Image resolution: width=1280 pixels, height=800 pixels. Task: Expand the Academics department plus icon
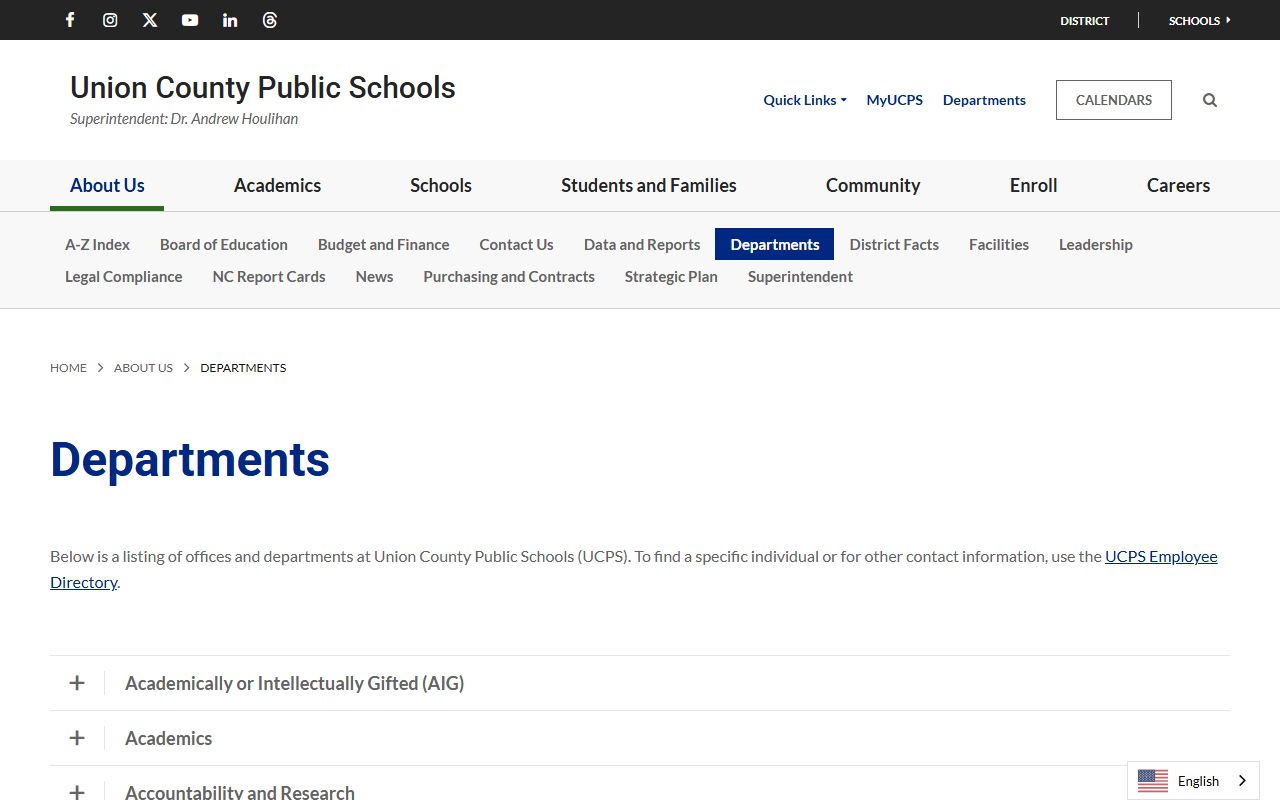pos(77,738)
